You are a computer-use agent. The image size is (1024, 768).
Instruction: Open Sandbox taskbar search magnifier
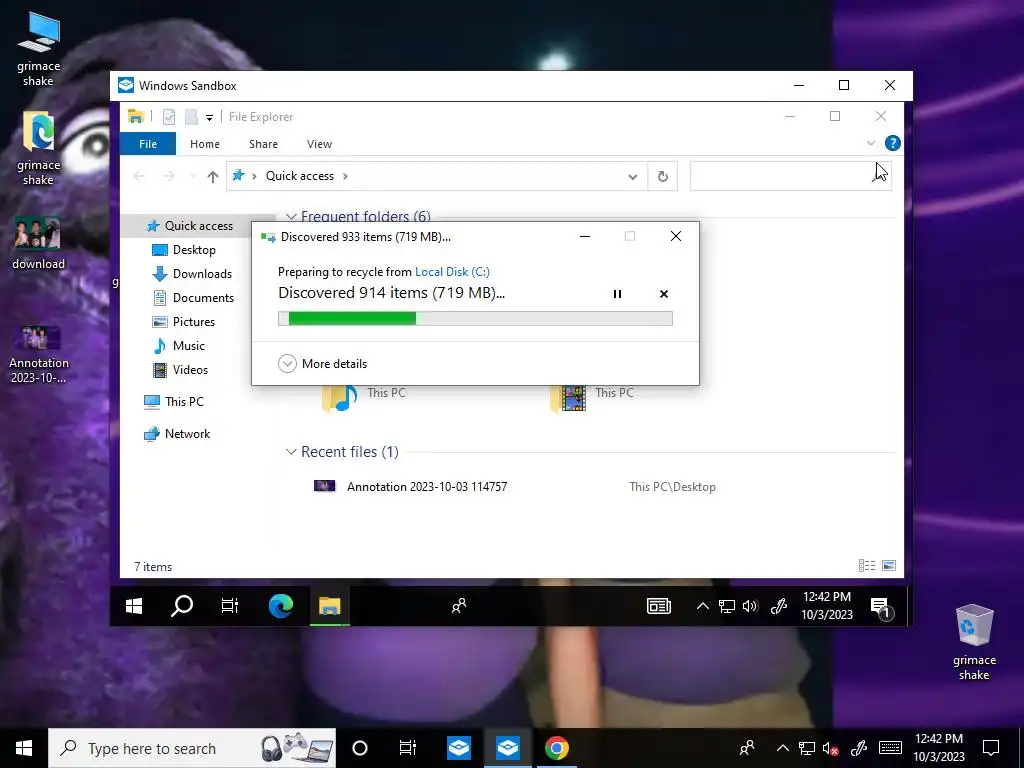tap(182, 607)
